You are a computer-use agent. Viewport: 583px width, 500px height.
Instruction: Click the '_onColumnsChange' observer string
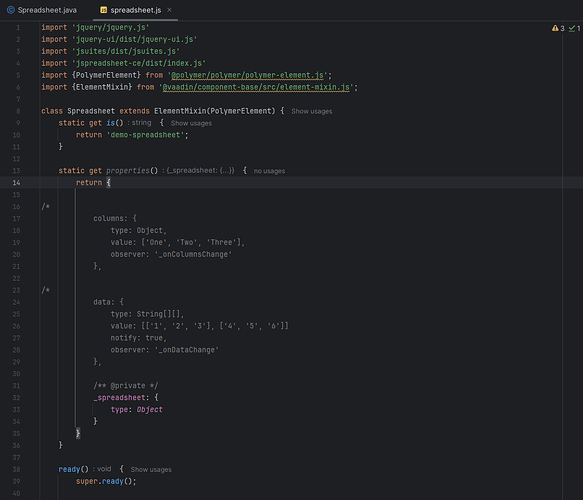(193, 254)
